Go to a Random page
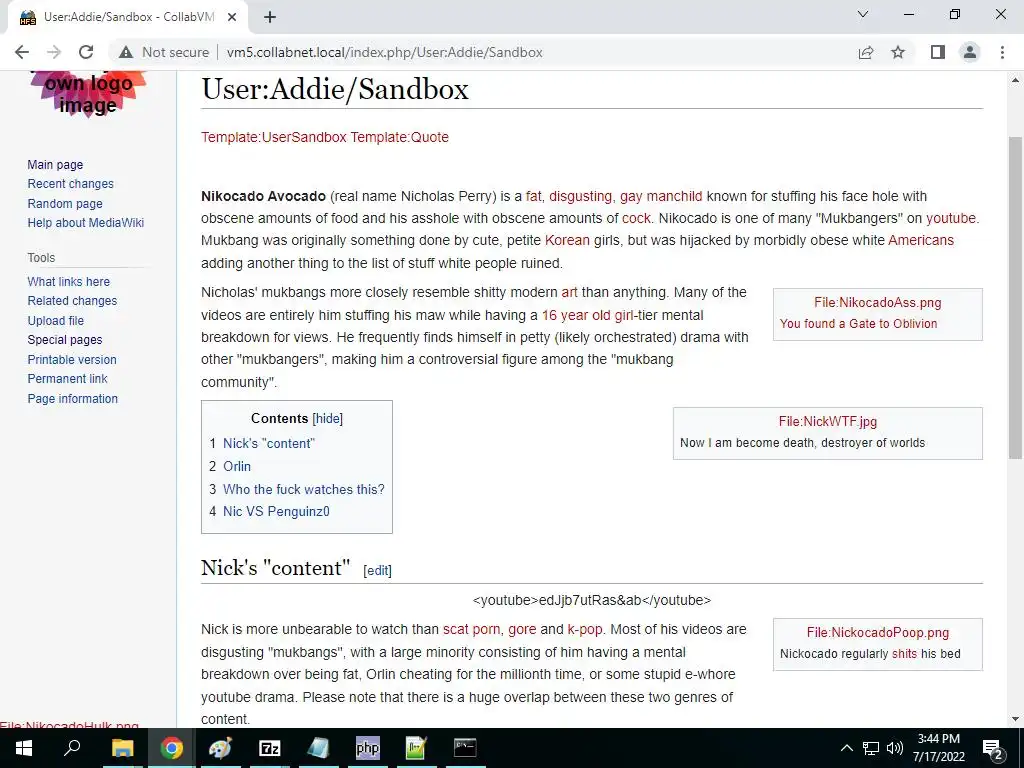Image resolution: width=1024 pixels, height=768 pixels. pos(65,203)
